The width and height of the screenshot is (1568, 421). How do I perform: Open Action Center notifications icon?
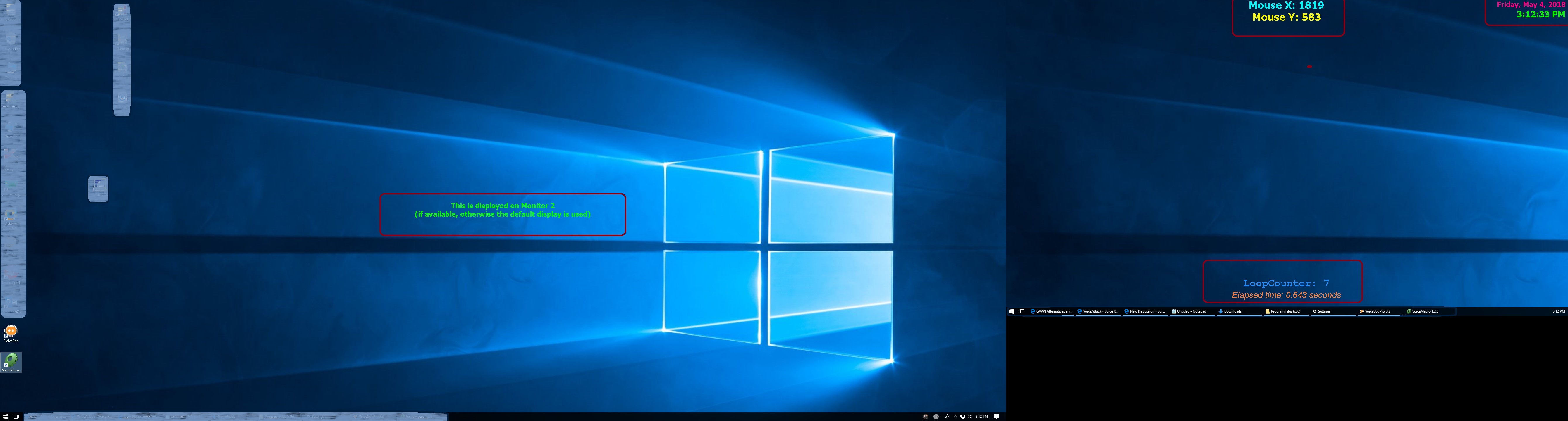[x=996, y=417]
